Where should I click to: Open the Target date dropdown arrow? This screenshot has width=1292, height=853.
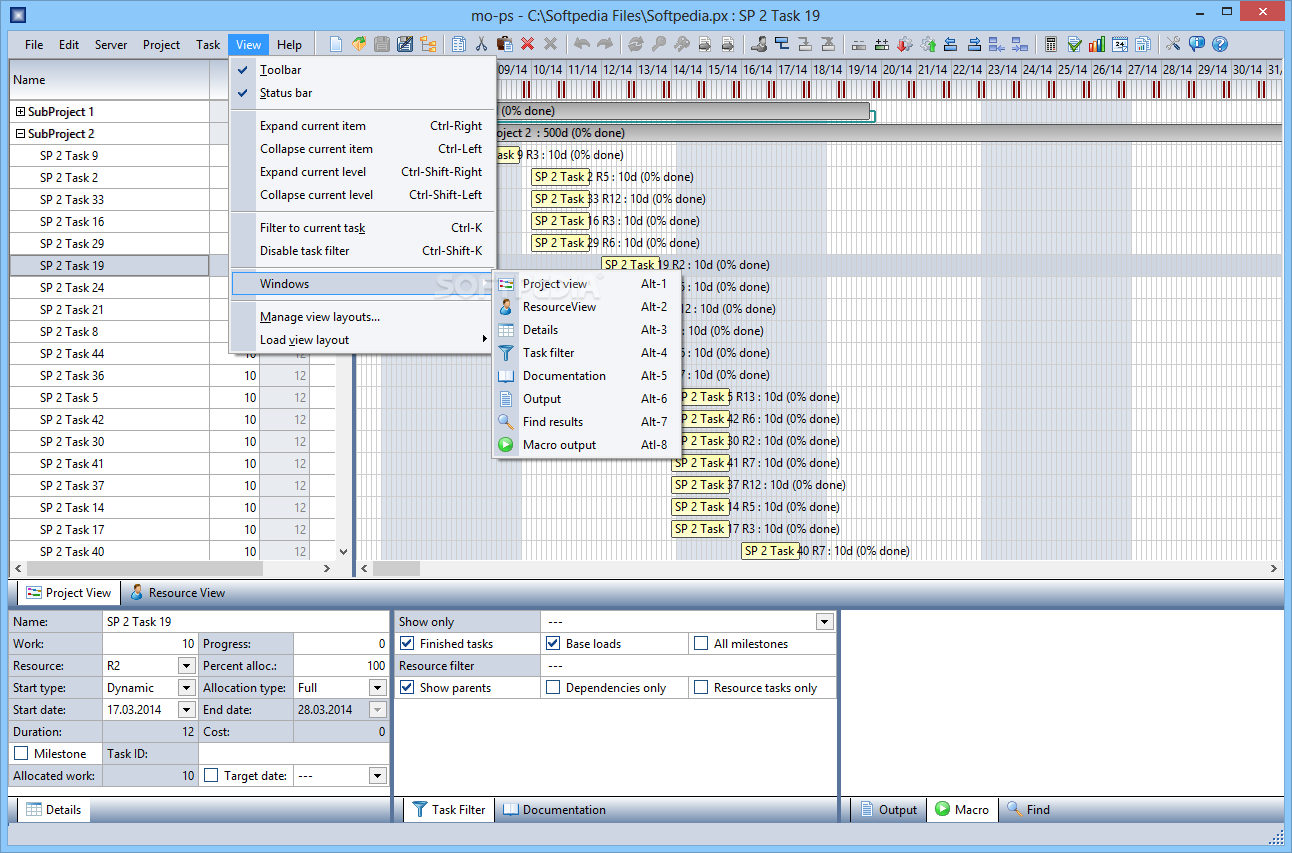tap(377, 776)
